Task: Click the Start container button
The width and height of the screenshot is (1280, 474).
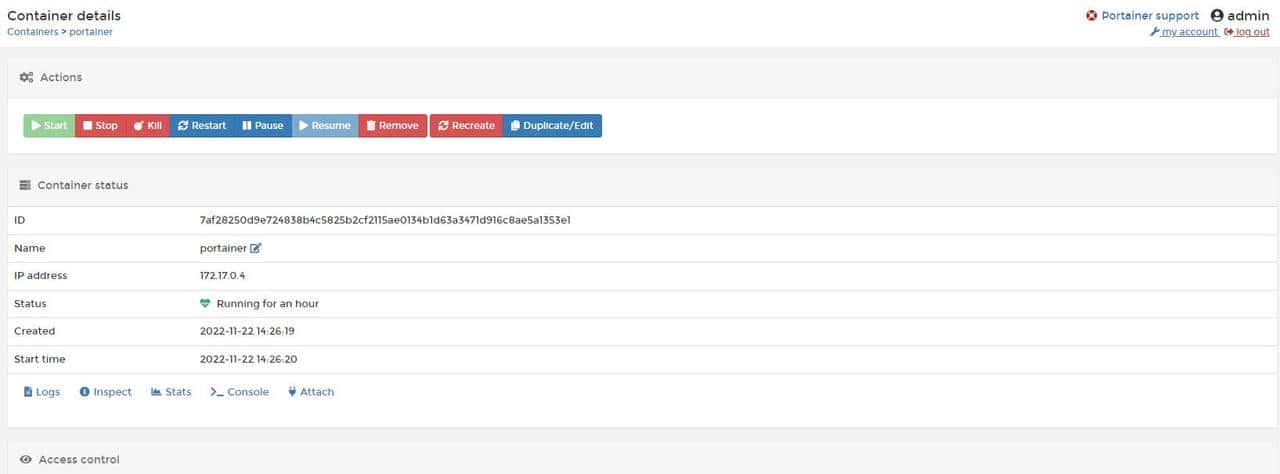Action: click(49, 126)
